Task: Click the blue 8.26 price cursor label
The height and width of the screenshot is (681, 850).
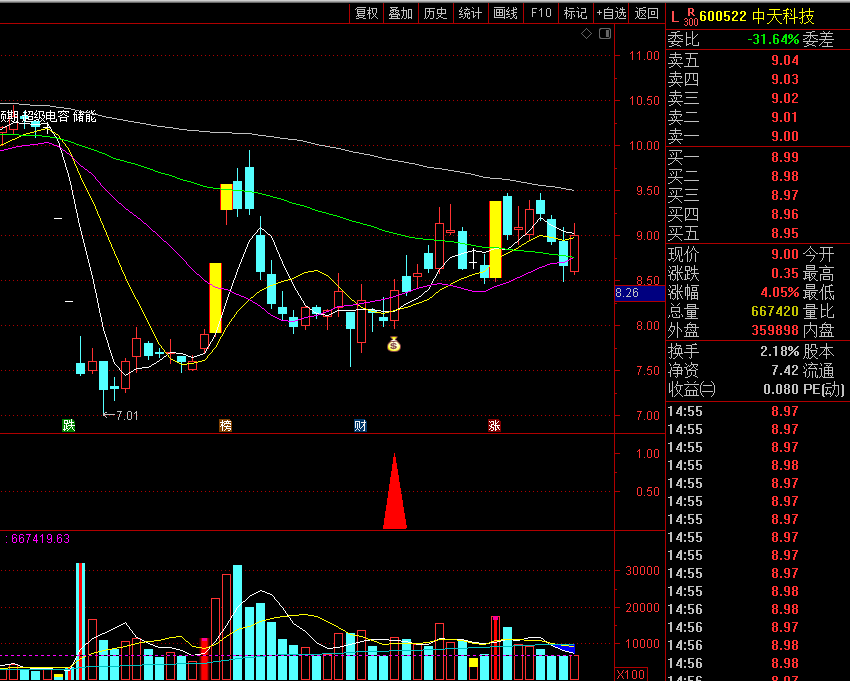Action: 640,293
